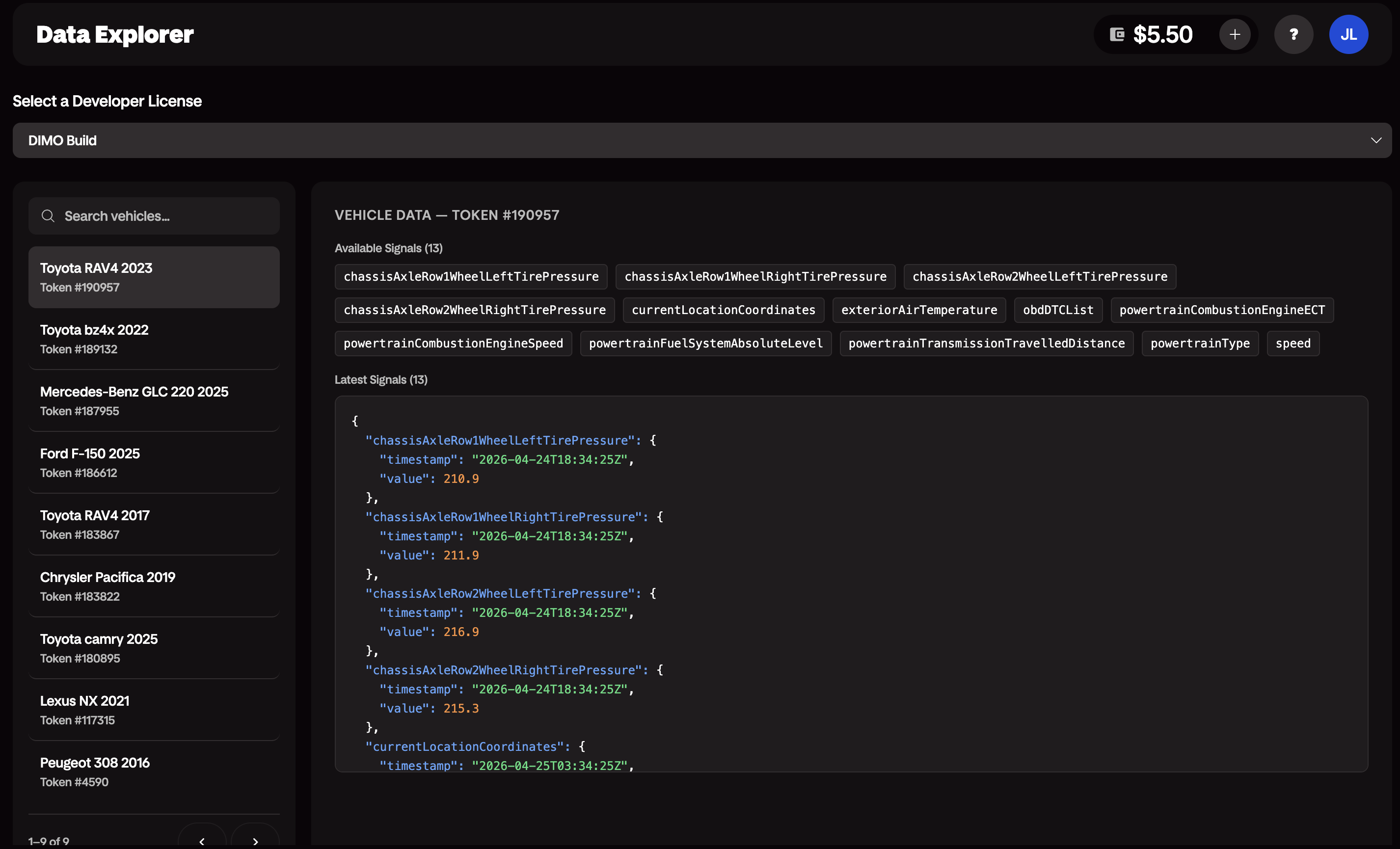This screenshot has width=1400, height=849.
Task: Click the plus icon to add credits
Action: (x=1234, y=34)
